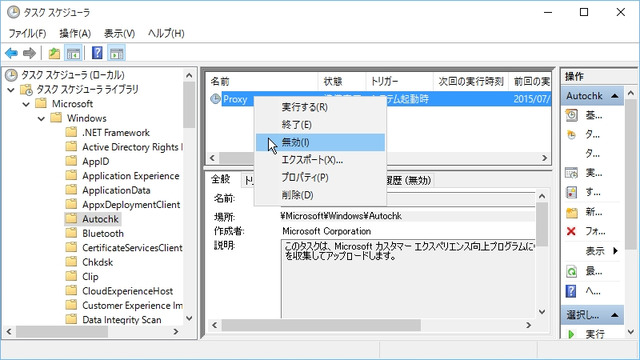Select the Active Directory Rights folder

(132, 147)
